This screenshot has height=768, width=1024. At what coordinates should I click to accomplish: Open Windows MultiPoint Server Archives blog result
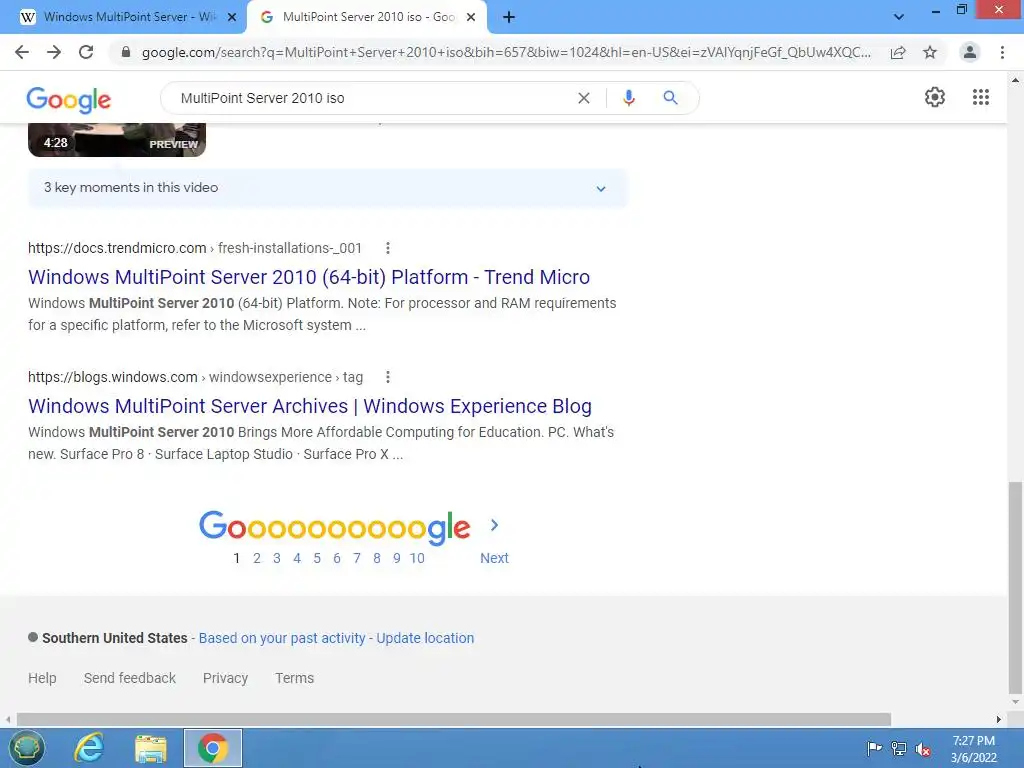[x=310, y=406]
